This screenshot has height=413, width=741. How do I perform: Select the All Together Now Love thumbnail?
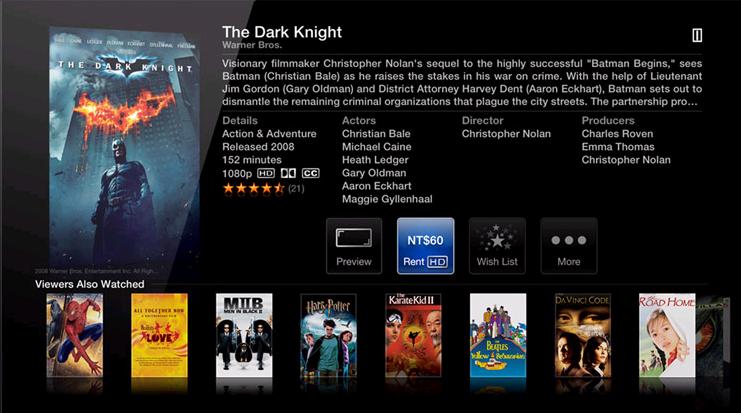point(159,335)
